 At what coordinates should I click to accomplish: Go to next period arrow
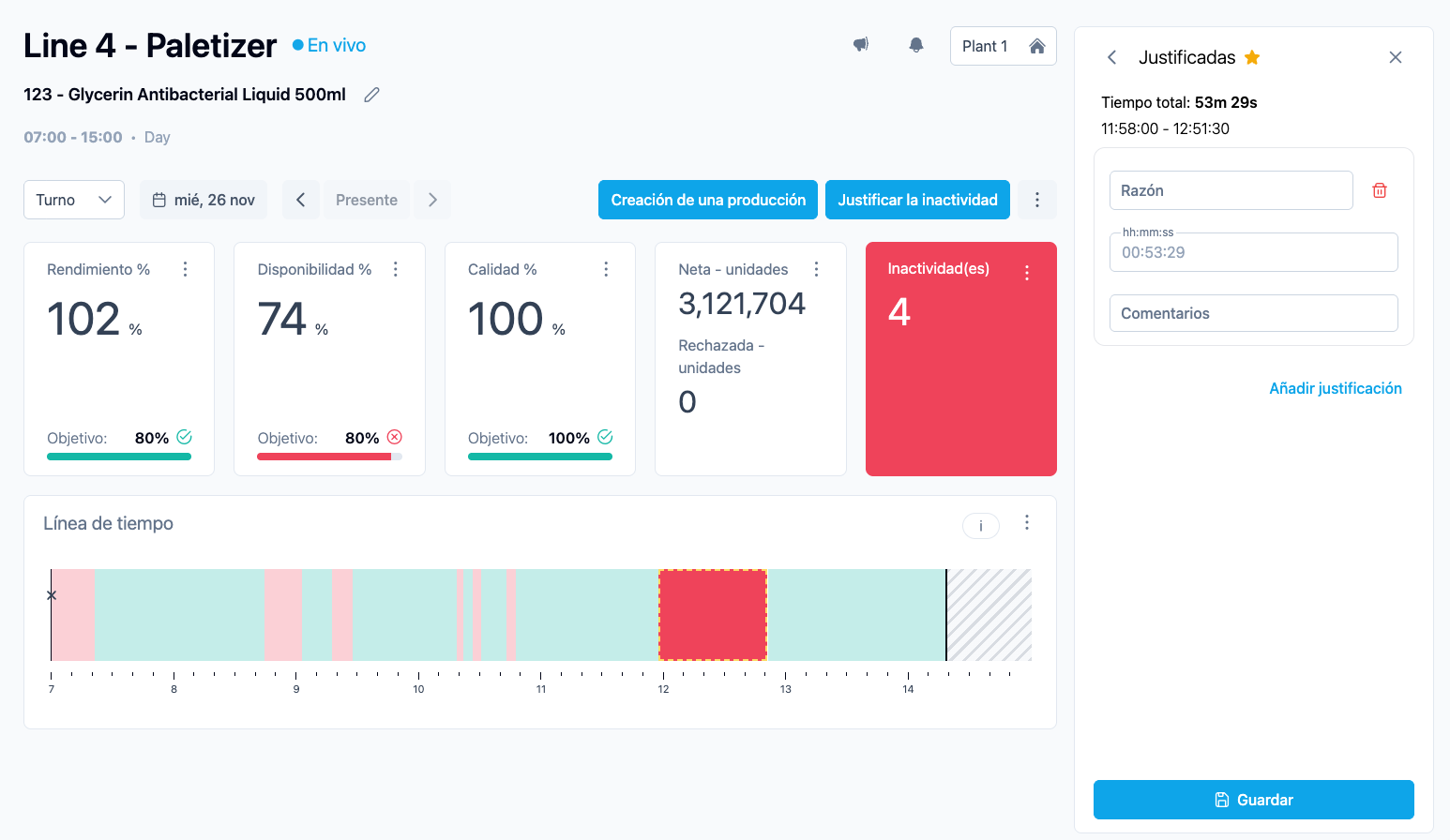(x=432, y=200)
